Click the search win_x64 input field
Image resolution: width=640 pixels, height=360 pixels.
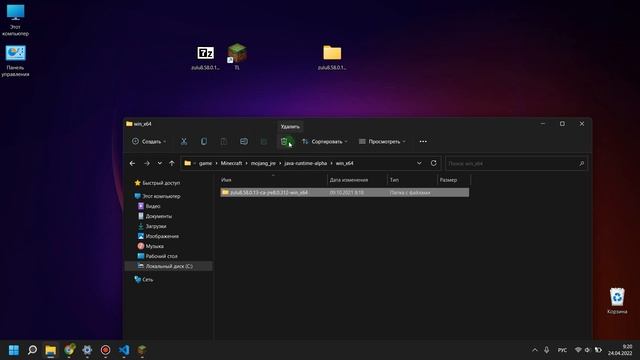point(516,163)
